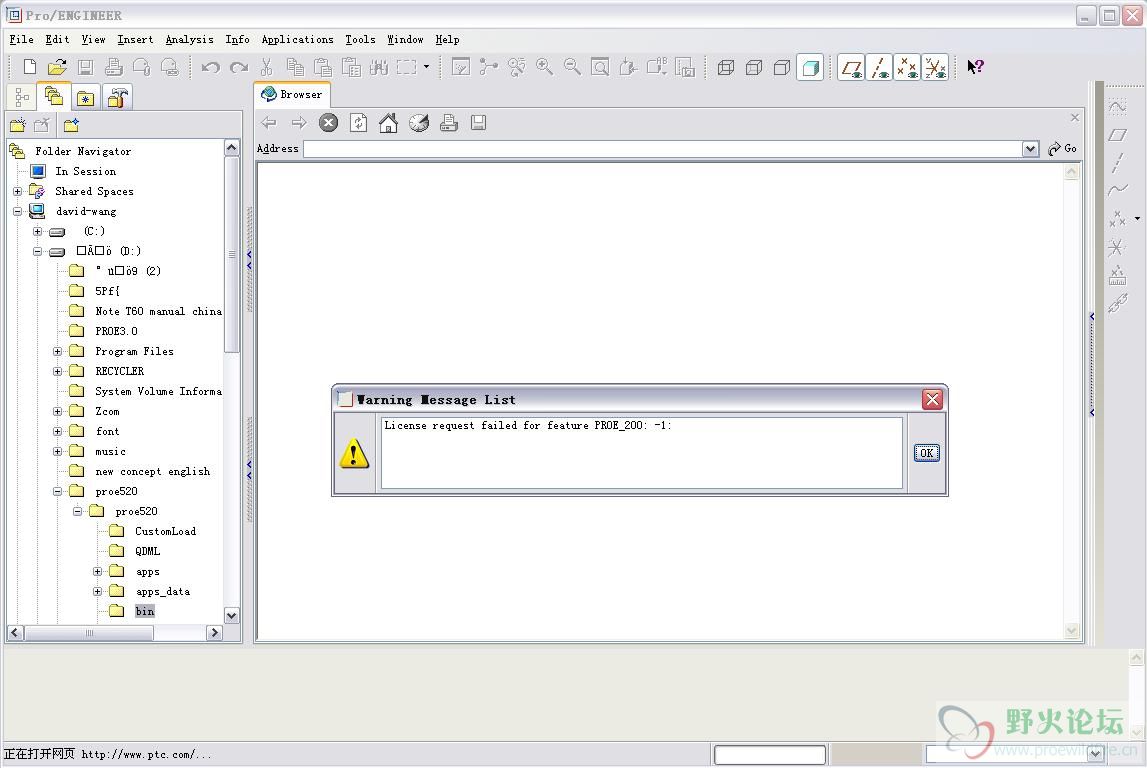
Task: Expand the apps_data folder
Action: coord(97,591)
